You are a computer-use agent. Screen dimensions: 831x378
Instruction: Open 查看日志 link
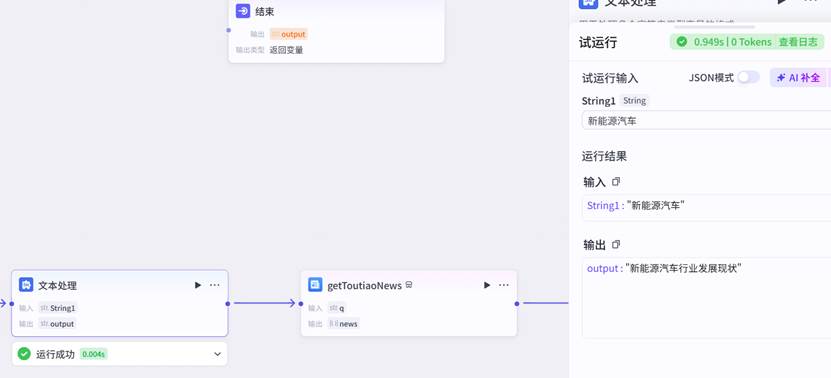[798, 42]
